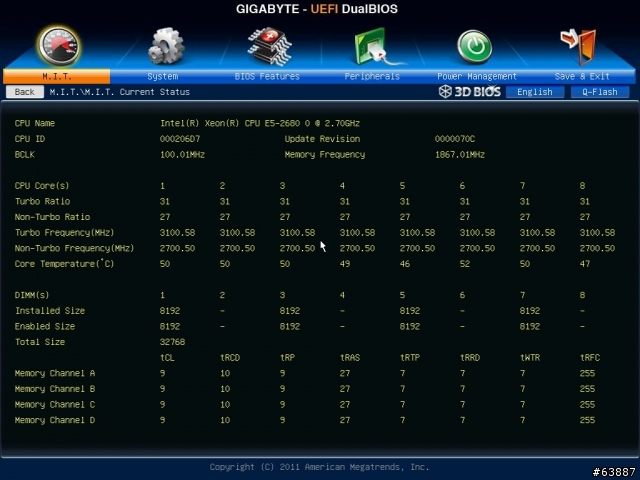Image resolution: width=640 pixels, height=480 pixels.
Task: Click the Turbo Frequency(MHz) label
Action: [x=64, y=233]
